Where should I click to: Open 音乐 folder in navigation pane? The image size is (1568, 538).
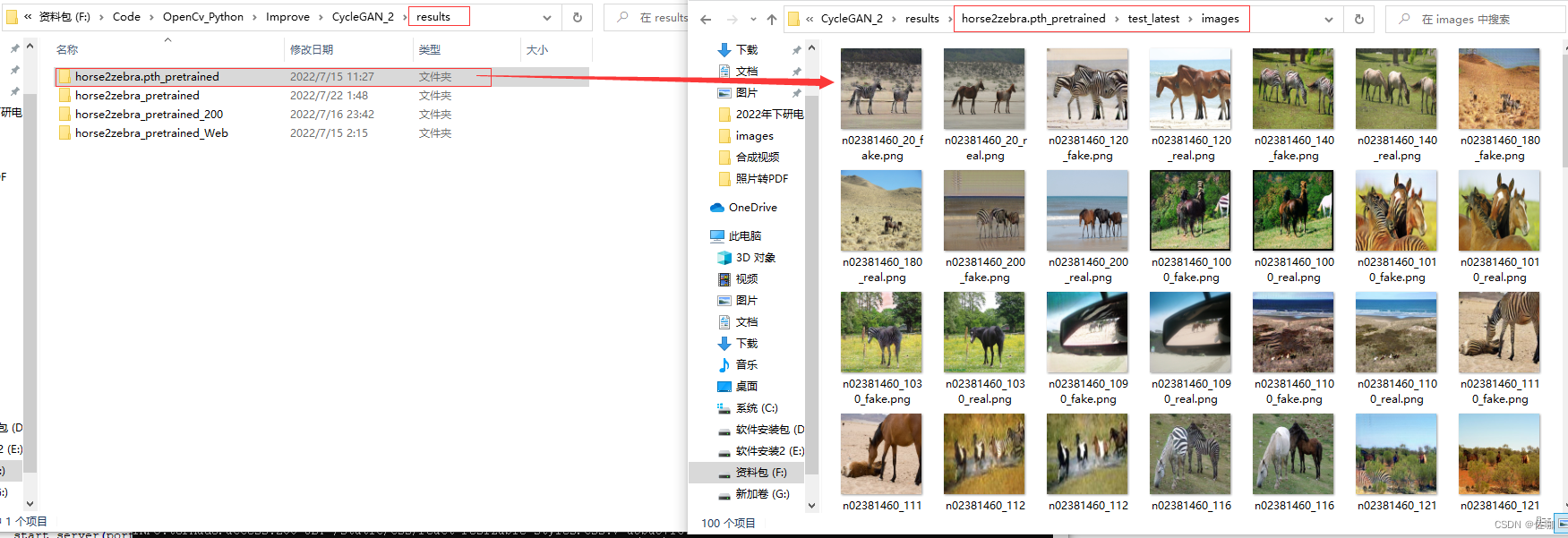[746, 365]
